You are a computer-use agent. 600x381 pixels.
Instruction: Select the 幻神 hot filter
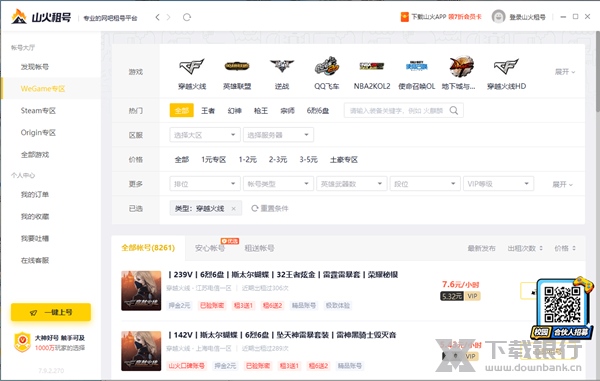click(235, 111)
